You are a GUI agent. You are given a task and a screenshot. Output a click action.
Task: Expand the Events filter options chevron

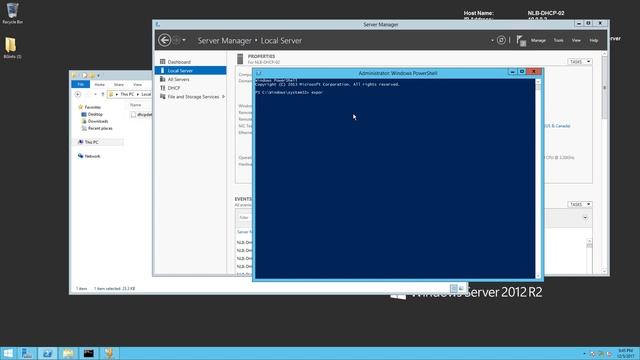pos(585,218)
